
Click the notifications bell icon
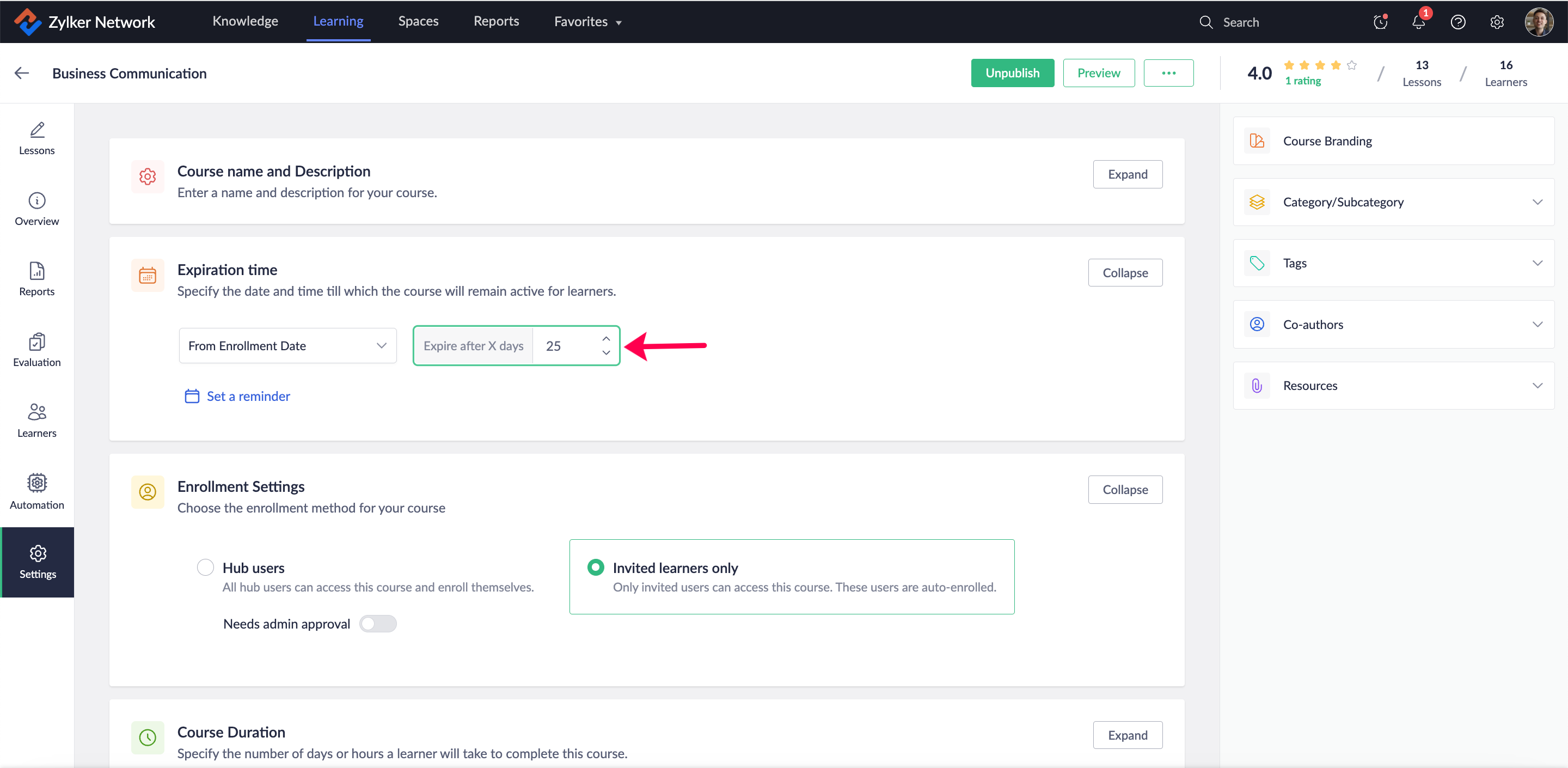tap(1418, 22)
